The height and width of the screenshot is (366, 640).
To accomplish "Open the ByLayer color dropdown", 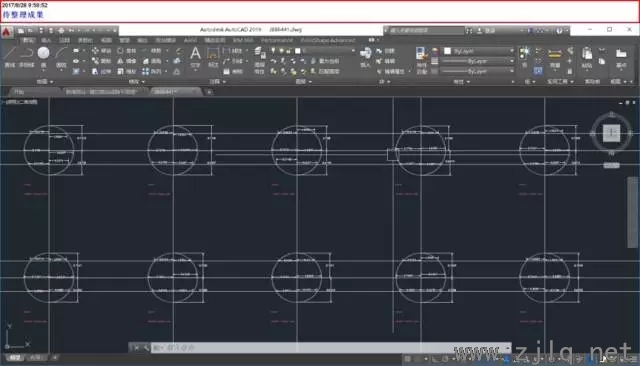I will pyautogui.click(x=479, y=51).
